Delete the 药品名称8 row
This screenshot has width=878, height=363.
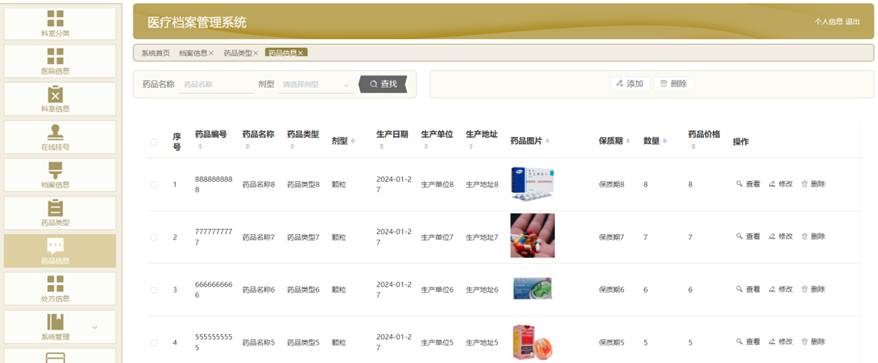(813, 184)
